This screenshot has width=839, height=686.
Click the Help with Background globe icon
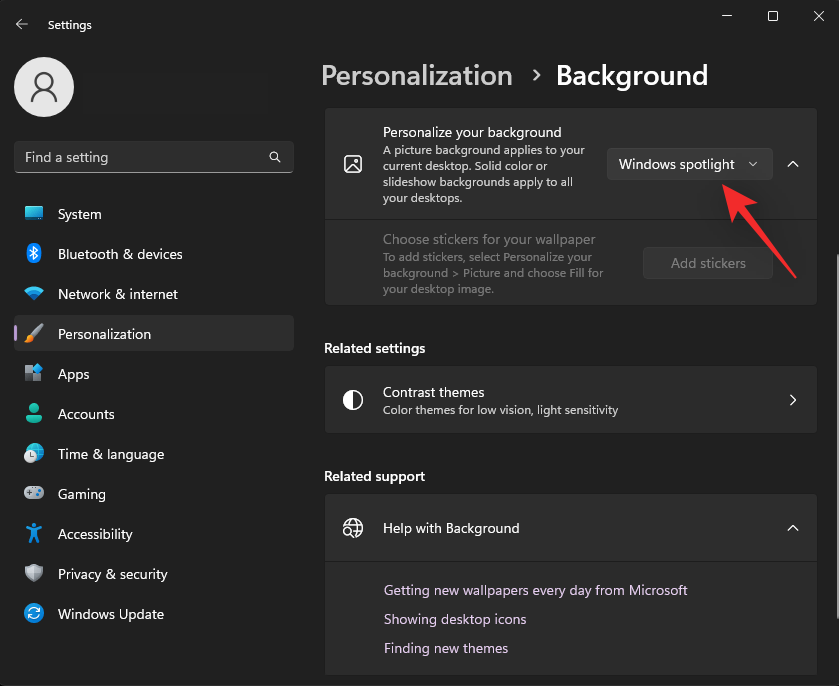[352, 528]
